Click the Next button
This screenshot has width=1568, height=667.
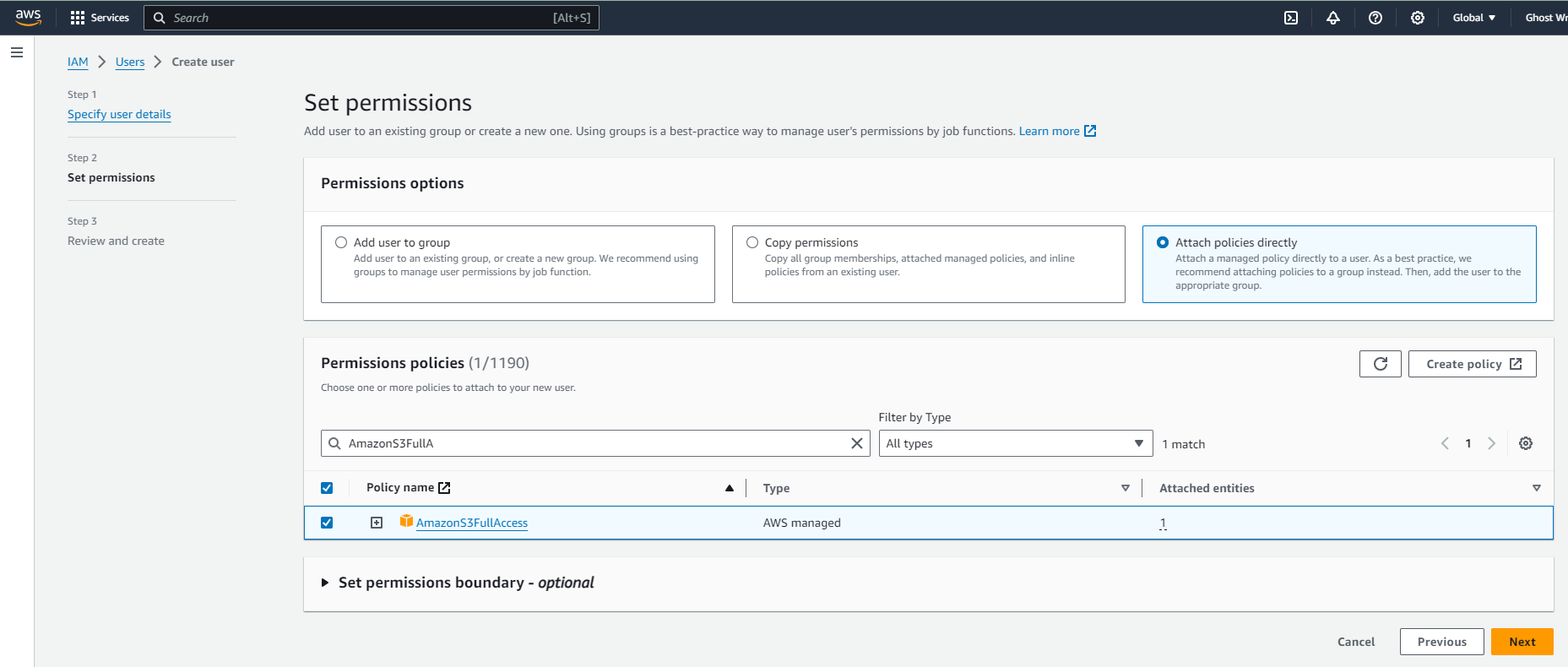pos(1522,642)
